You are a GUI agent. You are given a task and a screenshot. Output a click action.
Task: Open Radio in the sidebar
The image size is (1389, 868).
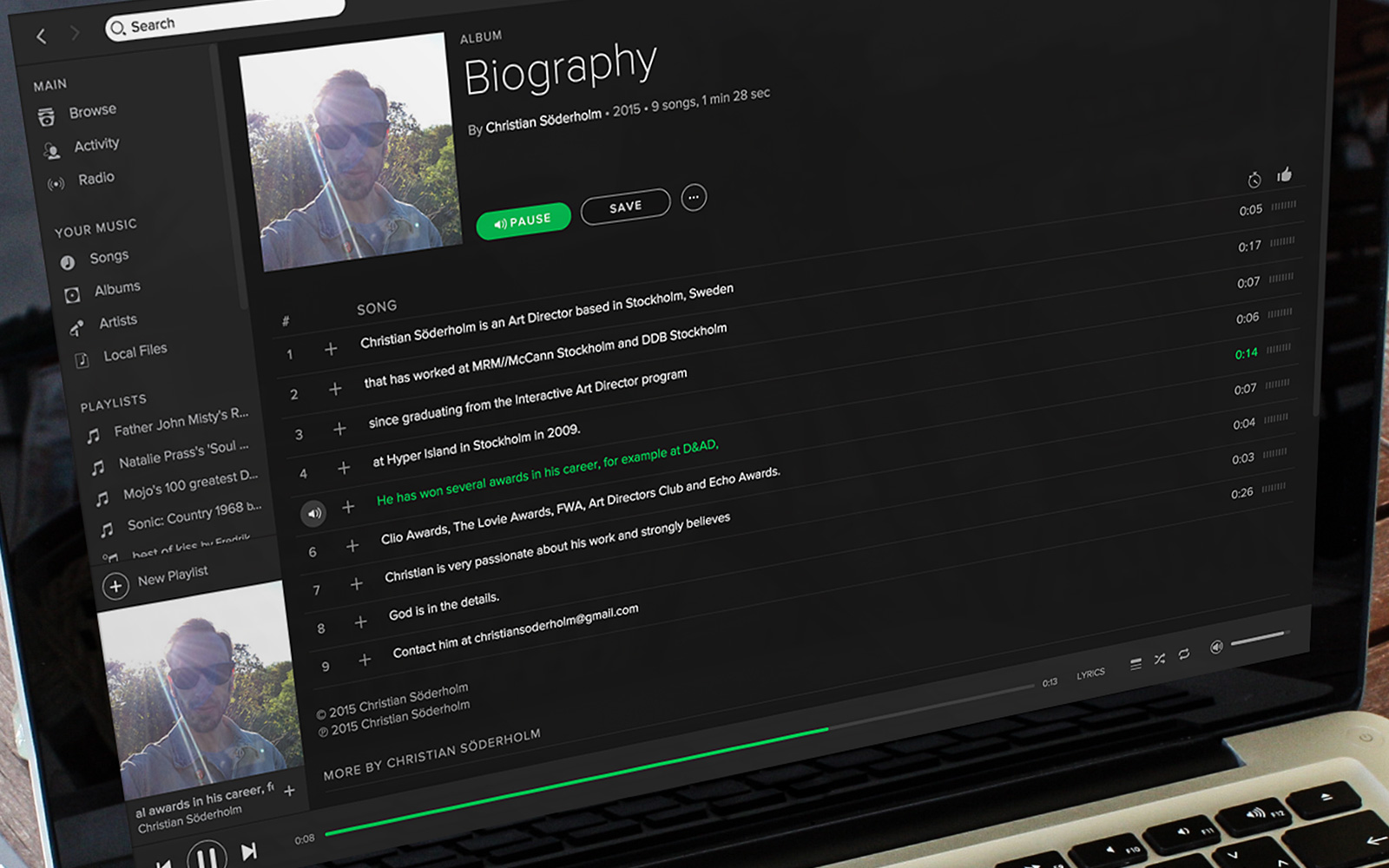point(96,178)
